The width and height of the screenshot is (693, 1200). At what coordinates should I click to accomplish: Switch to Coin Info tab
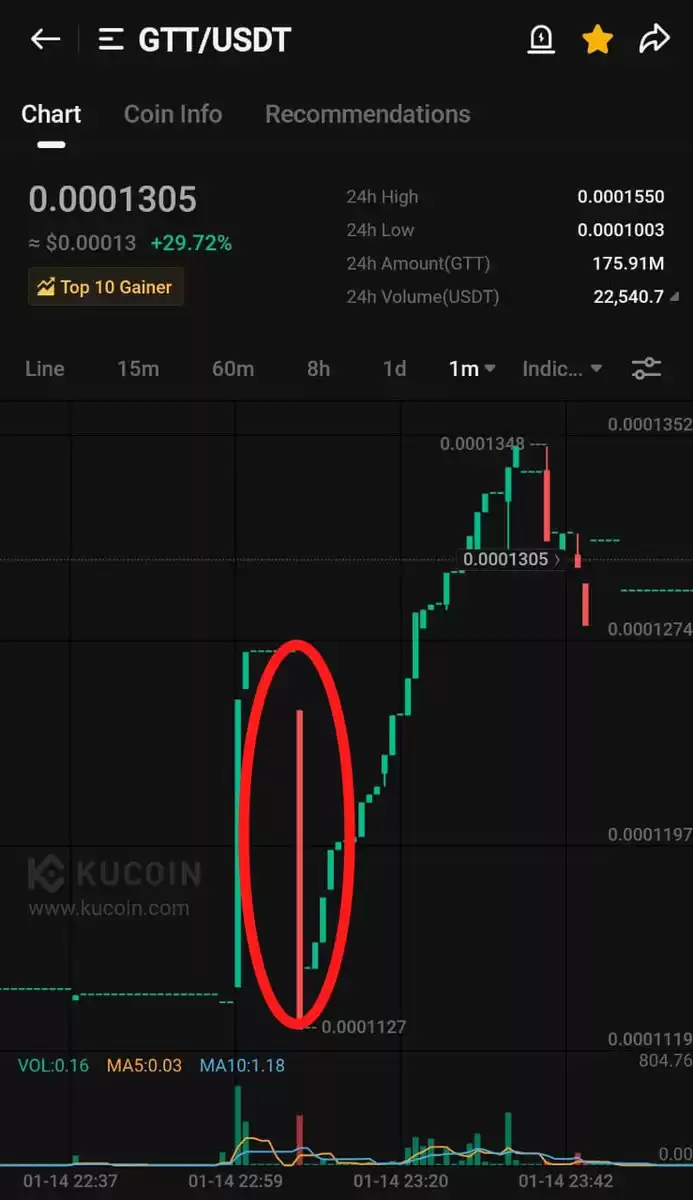click(x=173, y=114)
